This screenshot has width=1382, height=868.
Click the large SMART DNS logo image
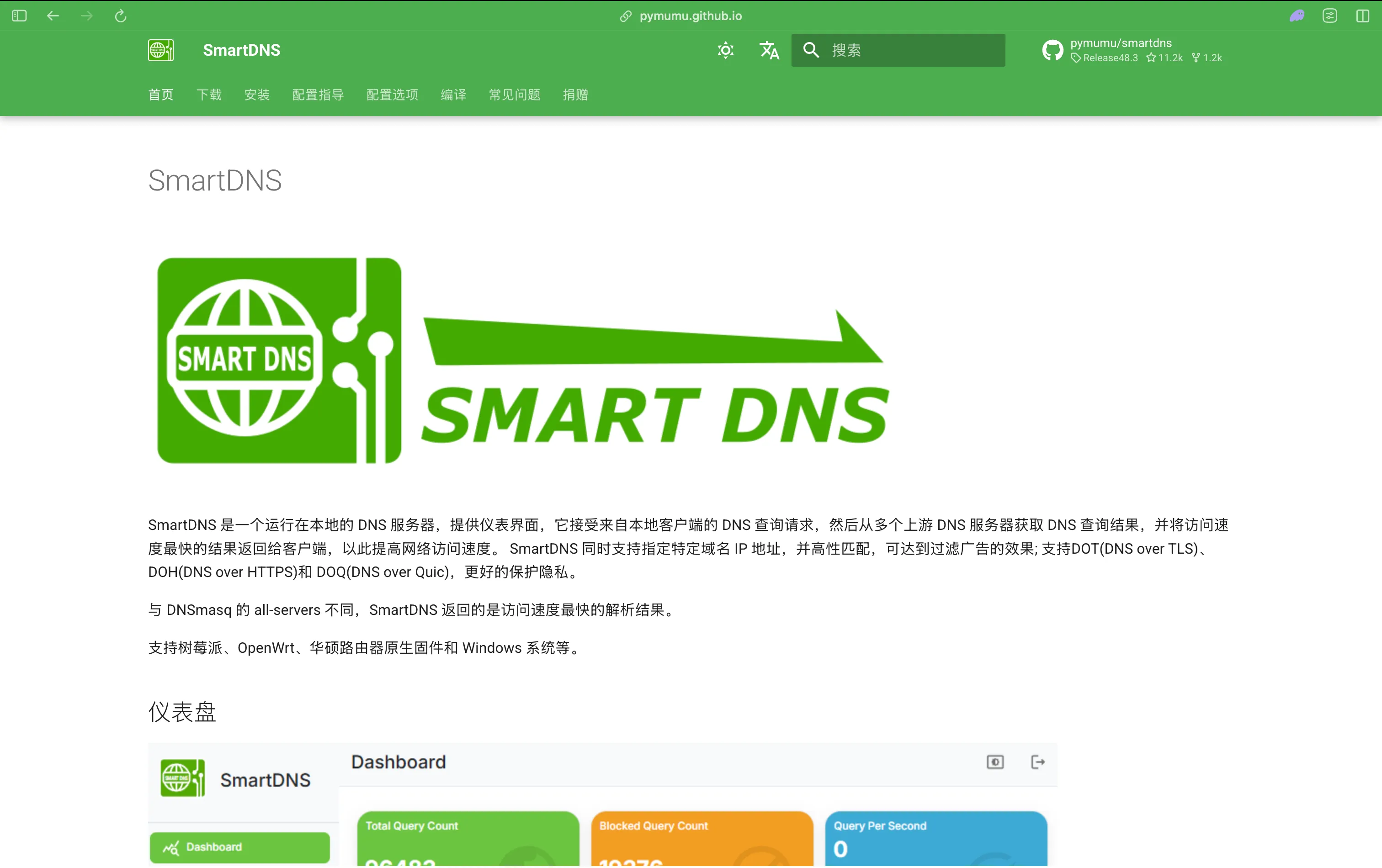point(523,360)
